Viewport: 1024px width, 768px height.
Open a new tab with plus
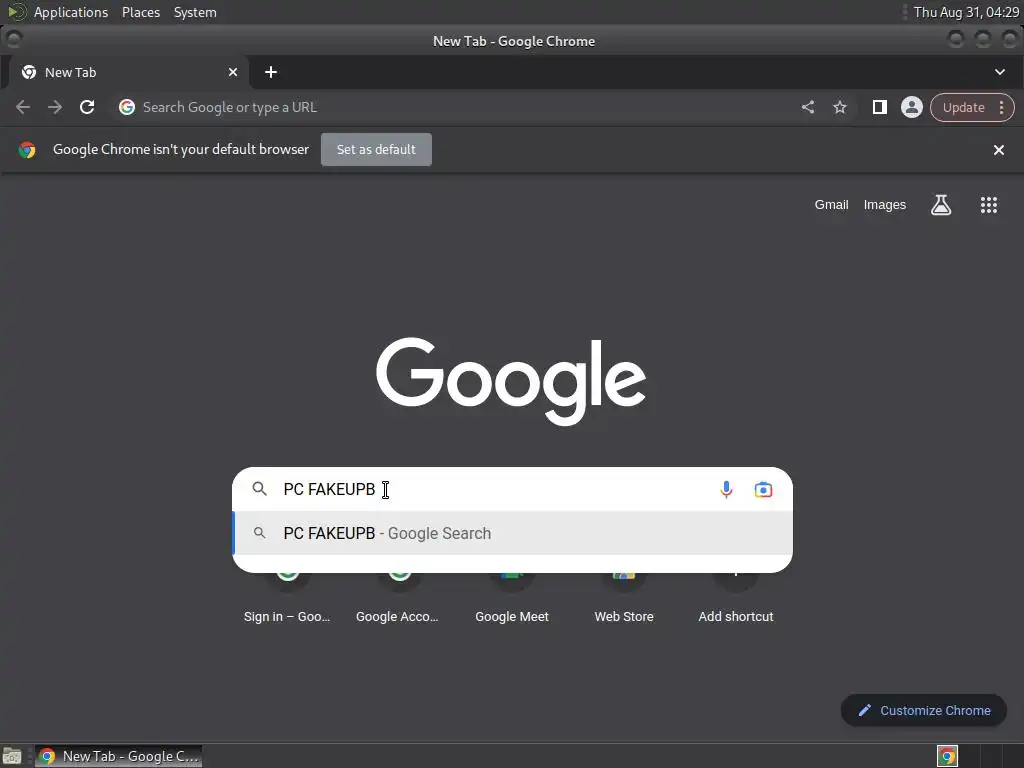pyautogui.click(x=271, y=72)
